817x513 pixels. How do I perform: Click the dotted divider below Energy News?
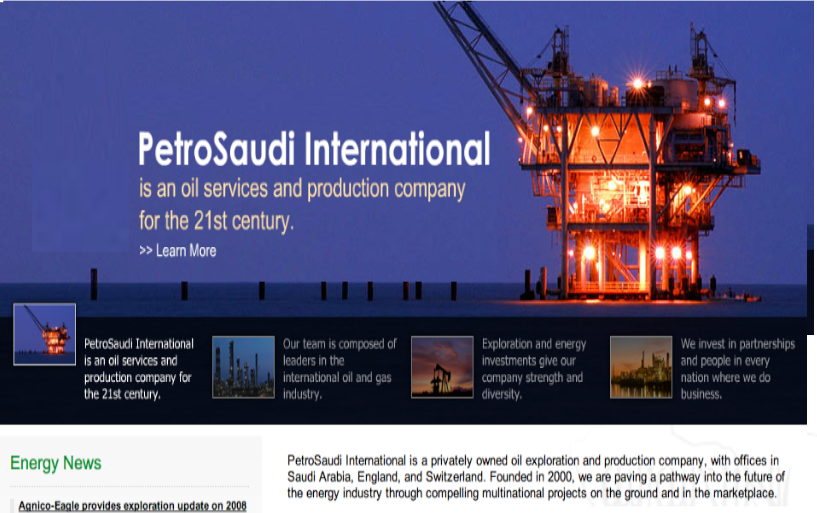tap(132, 486)
